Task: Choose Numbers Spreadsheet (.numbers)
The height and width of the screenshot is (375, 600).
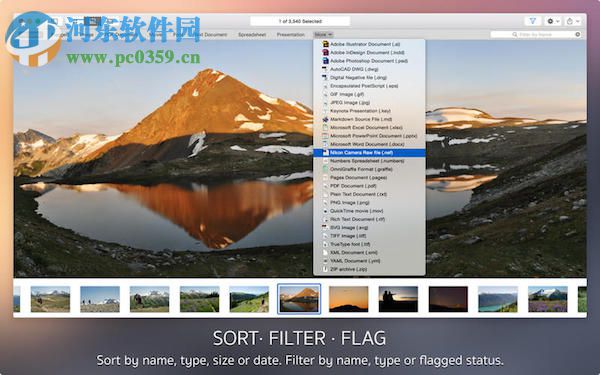Action: 369,161
